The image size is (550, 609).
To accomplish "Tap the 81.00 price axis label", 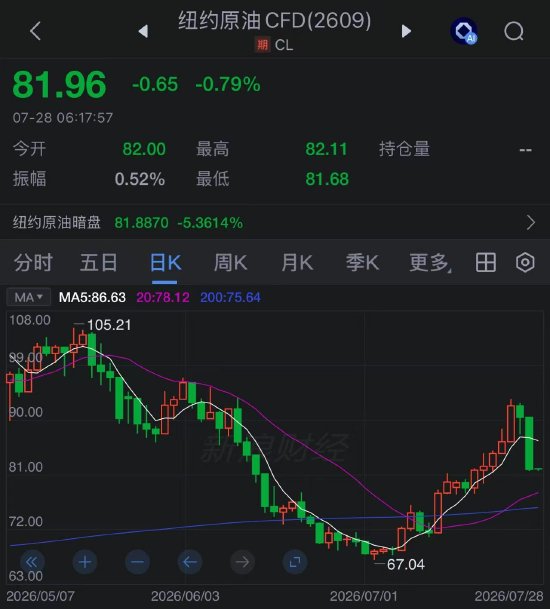I will 26,467.
